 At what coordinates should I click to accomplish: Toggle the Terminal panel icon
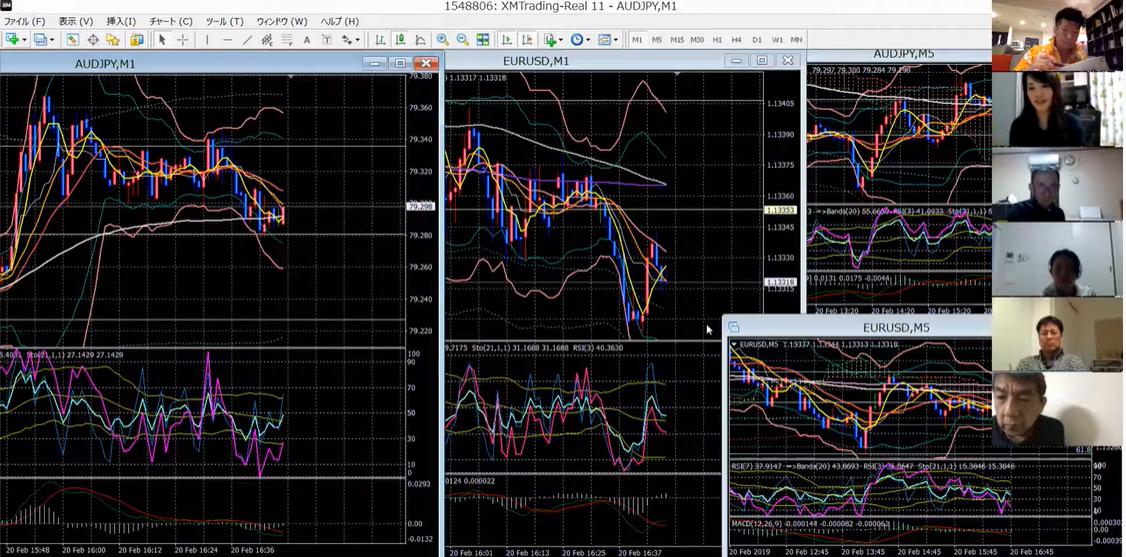pyautogui.click(x=137, y=39)
